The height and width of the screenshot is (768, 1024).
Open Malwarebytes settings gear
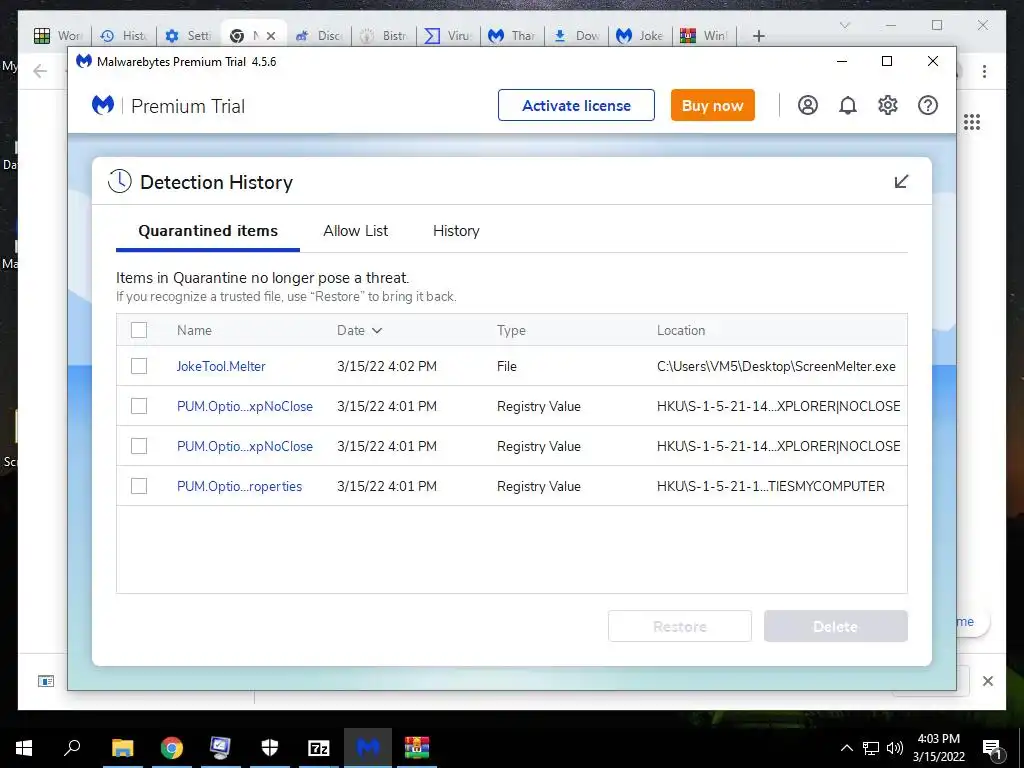point(888,105)
